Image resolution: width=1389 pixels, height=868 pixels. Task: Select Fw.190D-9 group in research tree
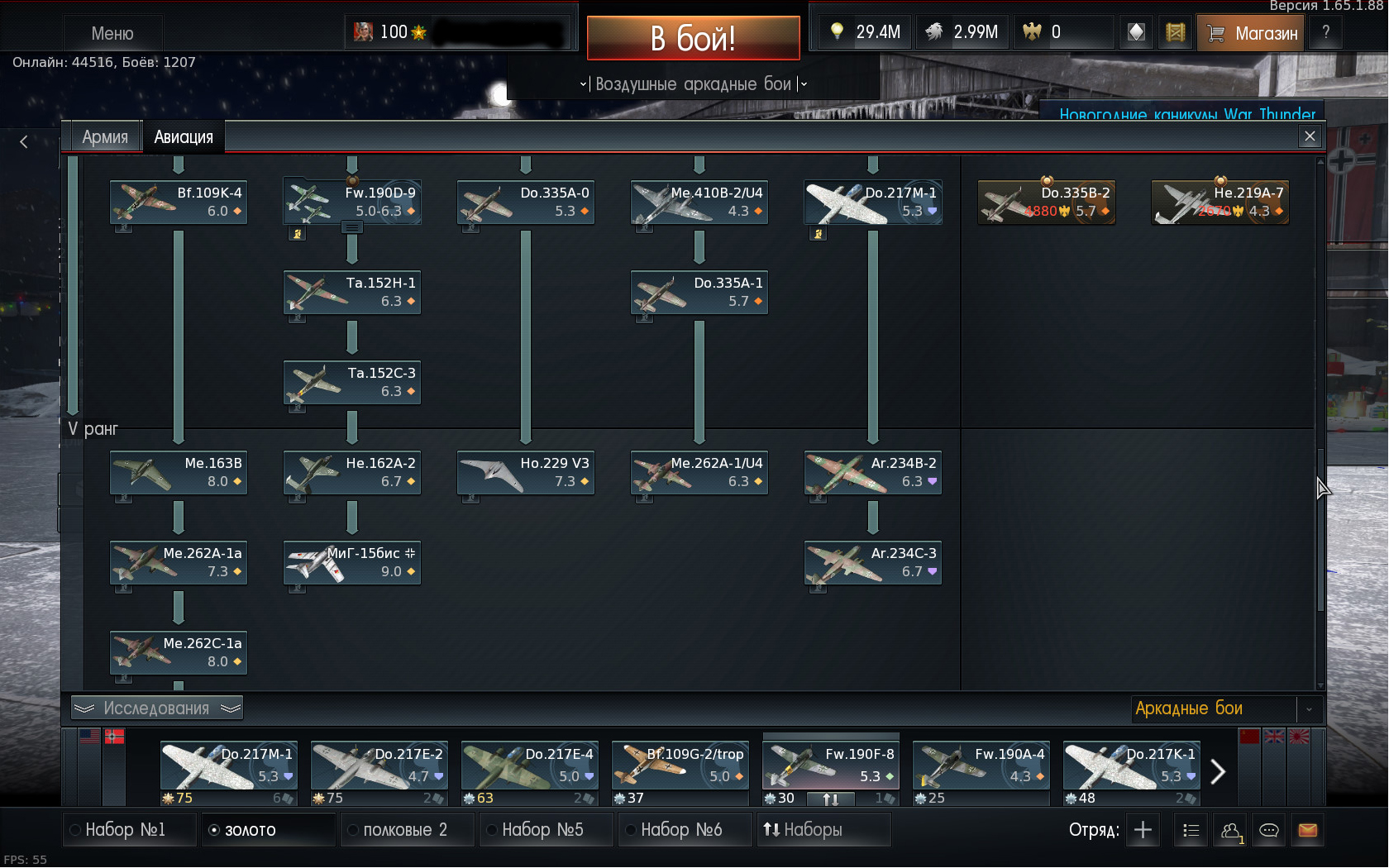352,203
